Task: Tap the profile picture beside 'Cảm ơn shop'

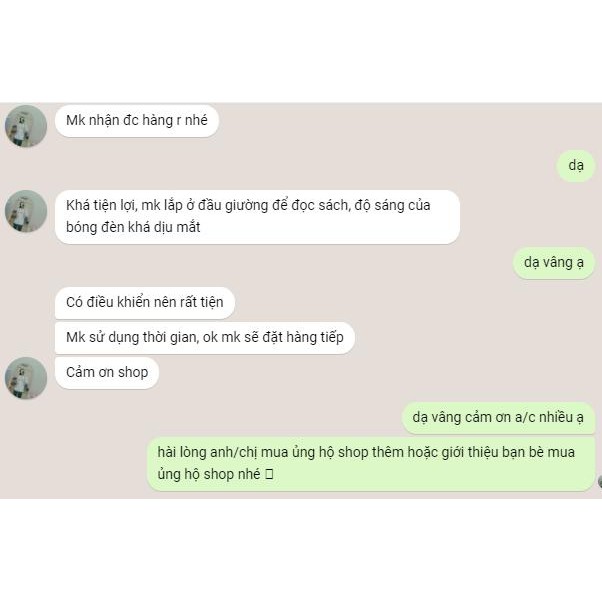Action: [26, 378]
